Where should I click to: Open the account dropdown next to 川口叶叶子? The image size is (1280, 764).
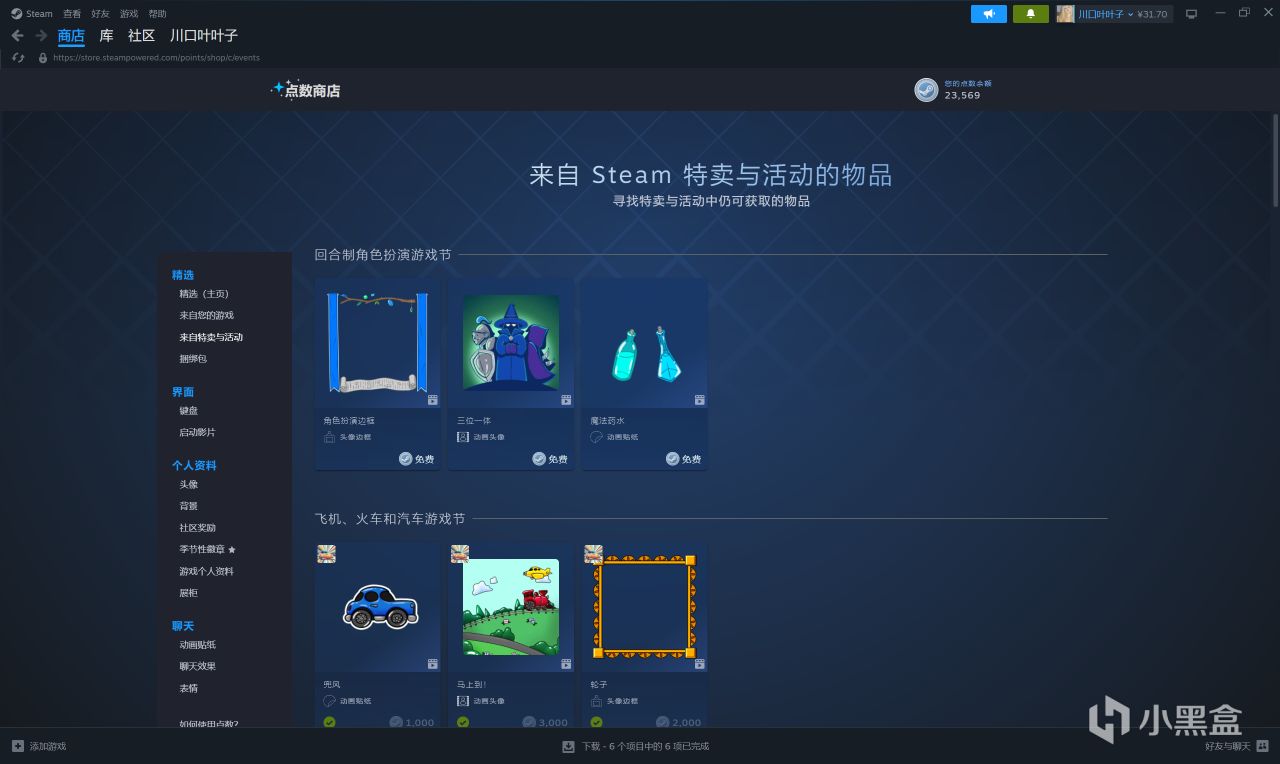click(x=1130, y=14)
